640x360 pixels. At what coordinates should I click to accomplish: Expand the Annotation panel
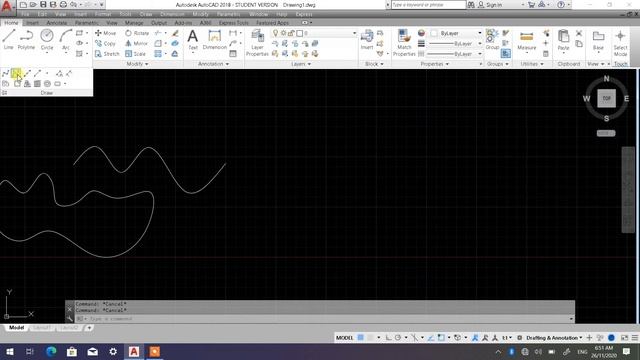[x=213, y=64]
